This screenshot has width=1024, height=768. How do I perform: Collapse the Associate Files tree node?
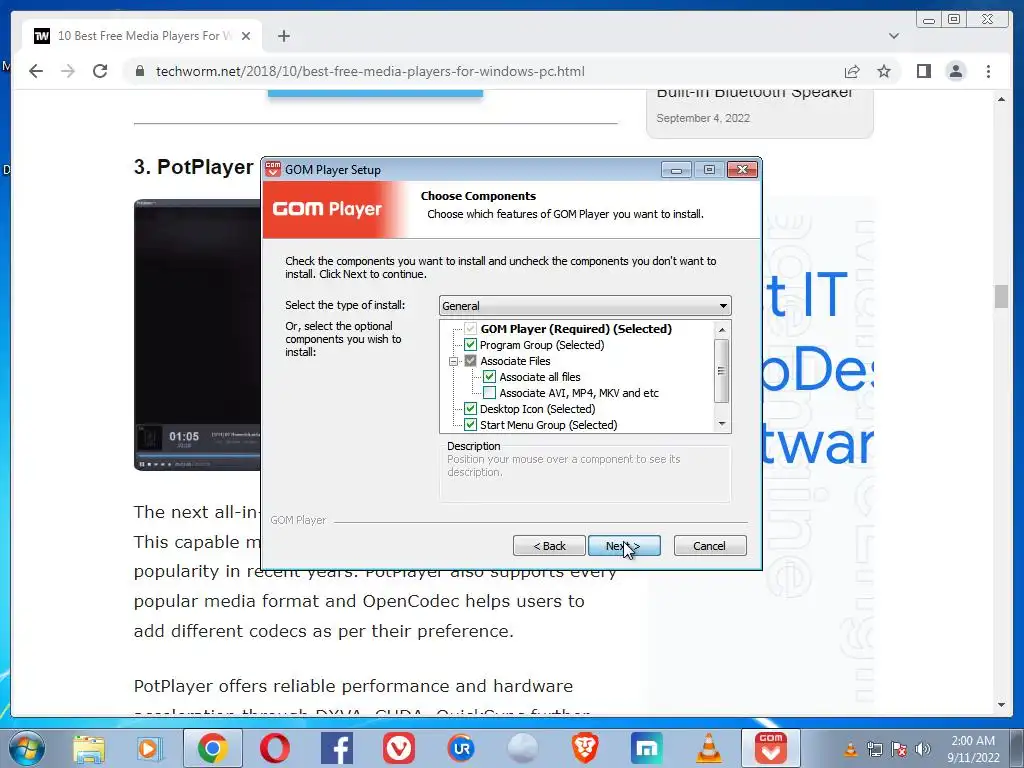[453, 361]
